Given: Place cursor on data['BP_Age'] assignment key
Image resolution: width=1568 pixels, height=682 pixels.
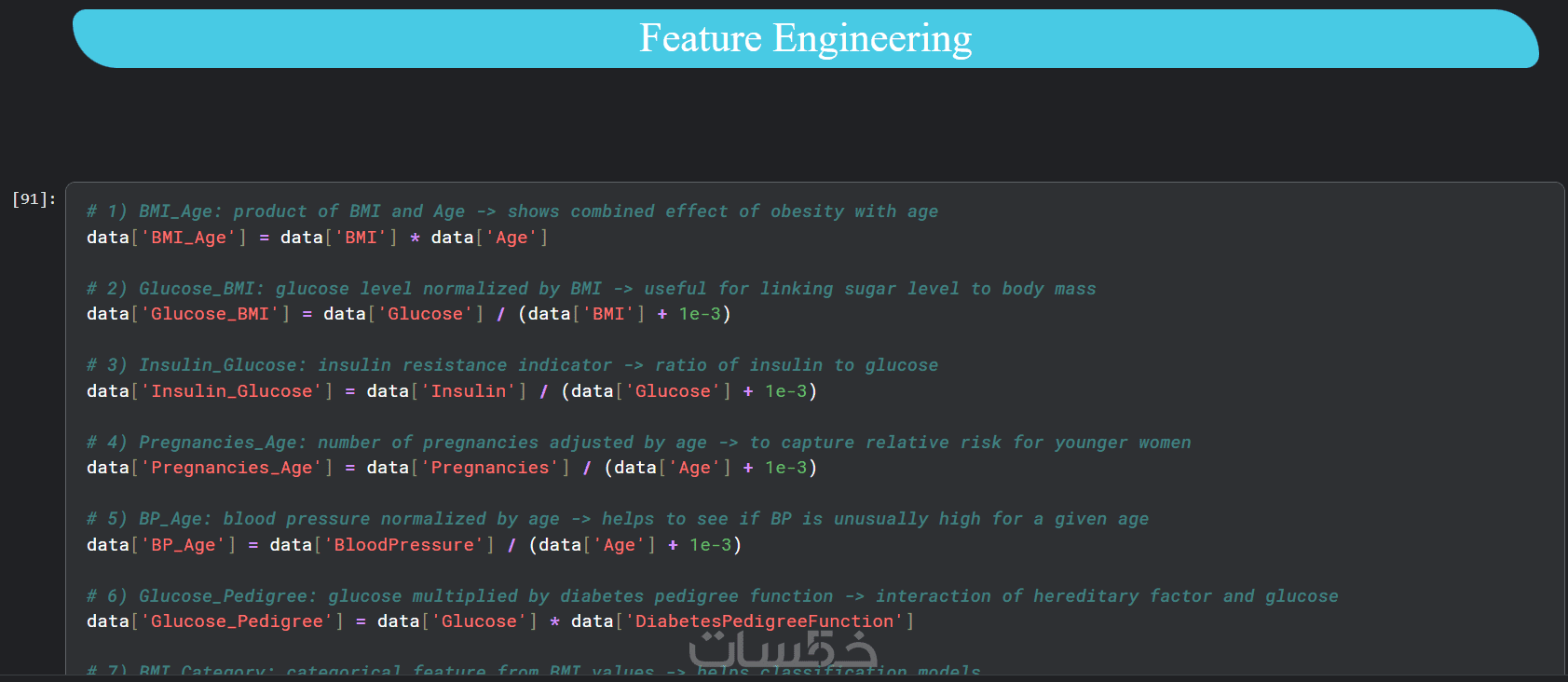Looking at the screenshot, I should 183,545.
